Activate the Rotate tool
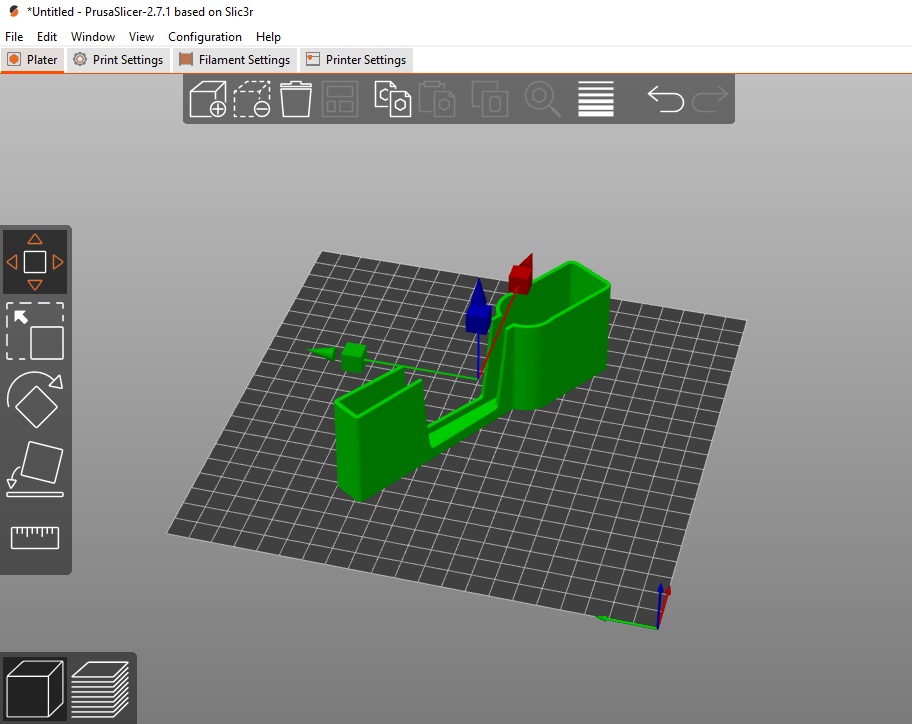912x724 pixels. [35, 400]
